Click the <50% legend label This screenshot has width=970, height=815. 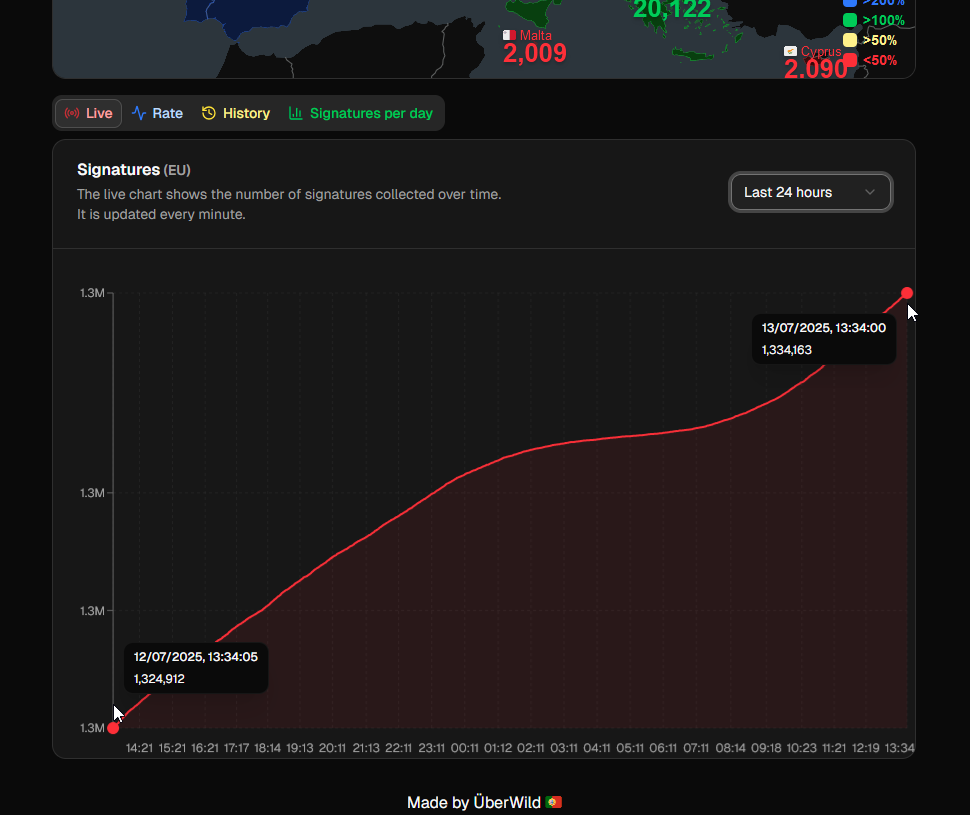pos(880,60)
